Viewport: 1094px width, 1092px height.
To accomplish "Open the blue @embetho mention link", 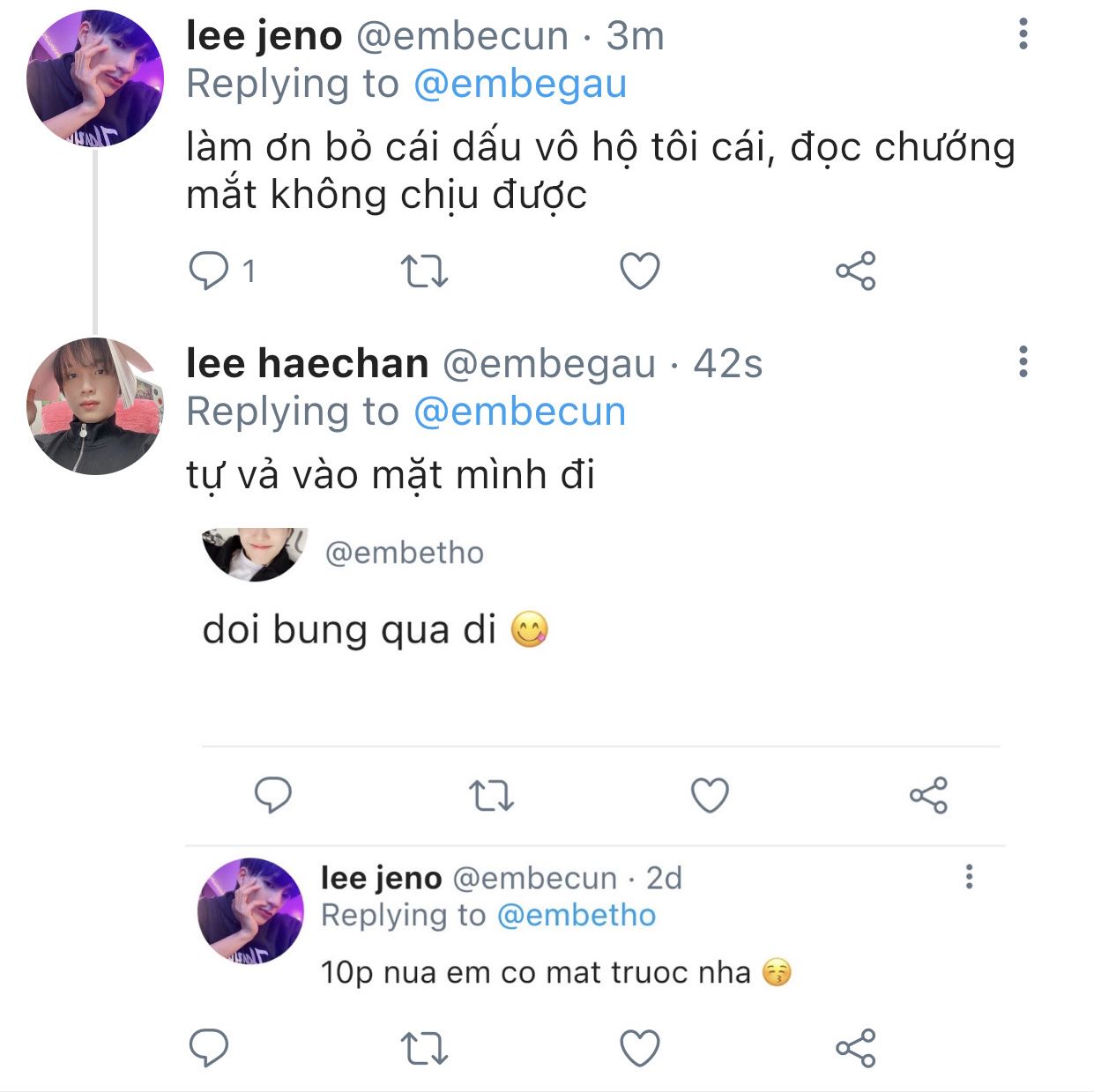I will [577, 916].
